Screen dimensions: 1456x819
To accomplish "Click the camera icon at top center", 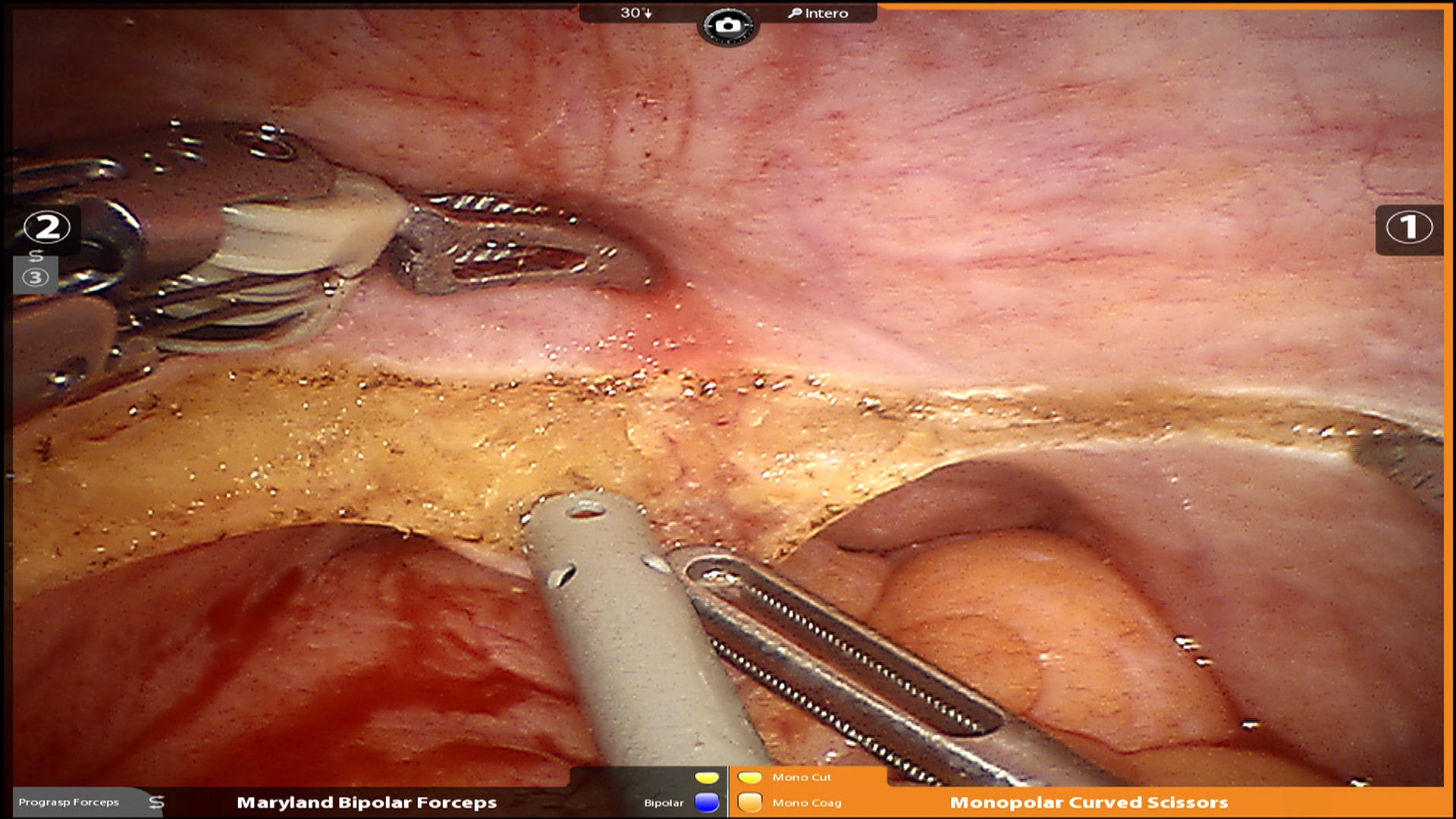I will coord(727,26).
